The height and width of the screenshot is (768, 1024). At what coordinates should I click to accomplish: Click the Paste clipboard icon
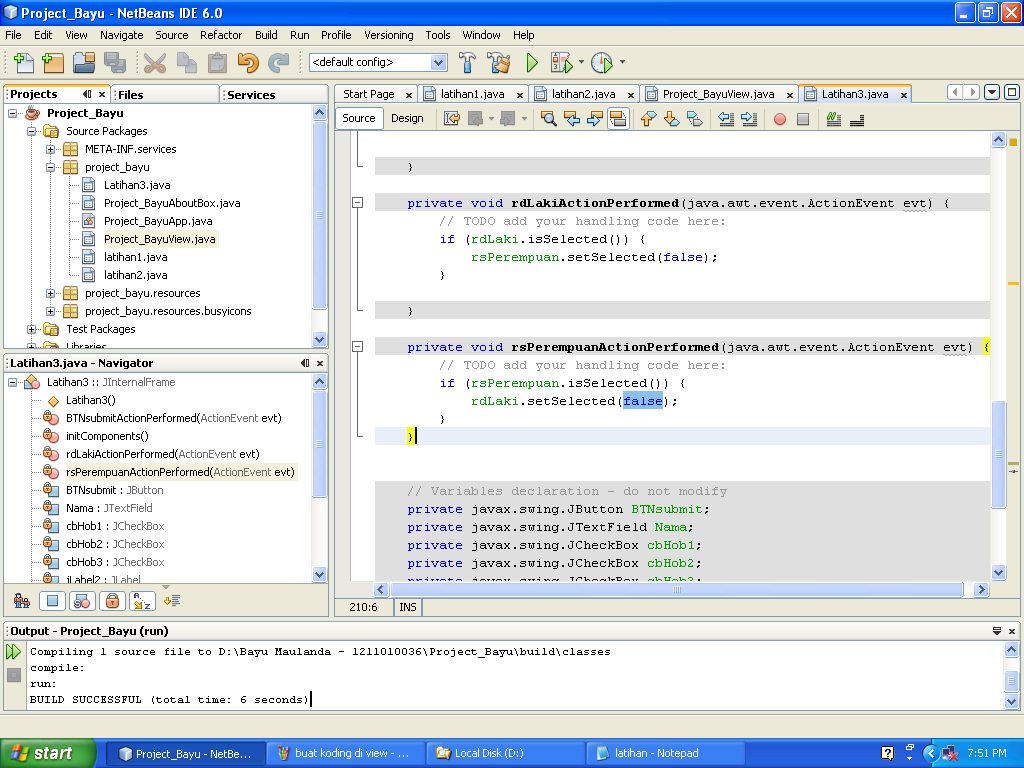click(x=217, y=63)
